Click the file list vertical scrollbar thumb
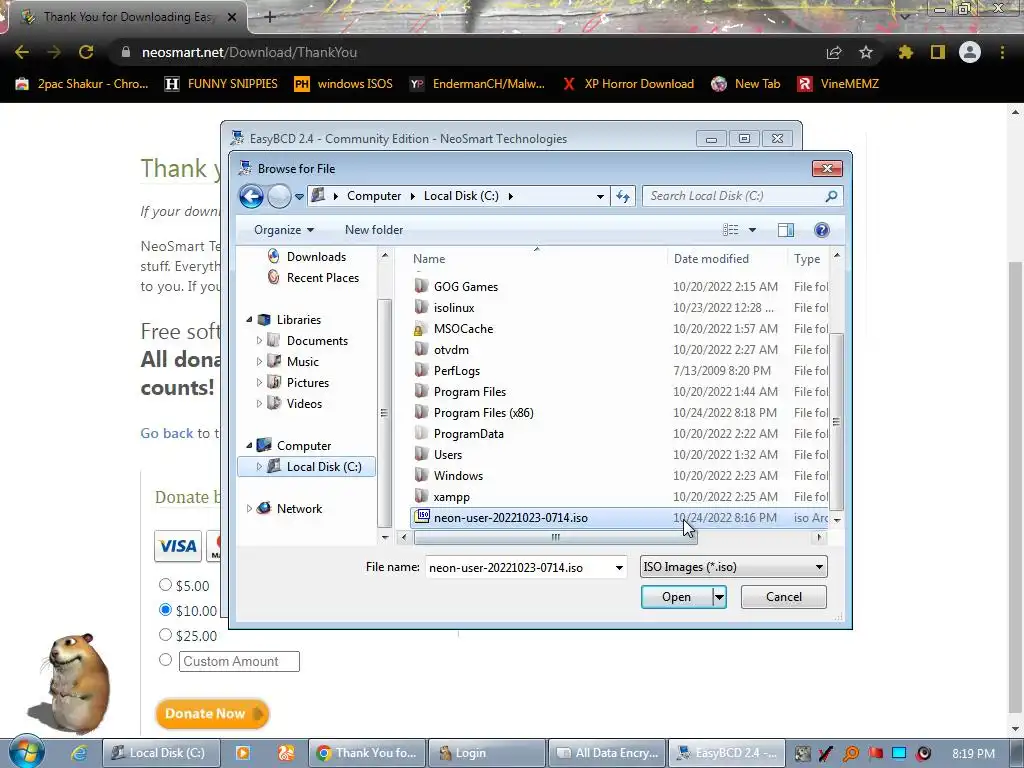1024x768 pixels. coord(837,421)
